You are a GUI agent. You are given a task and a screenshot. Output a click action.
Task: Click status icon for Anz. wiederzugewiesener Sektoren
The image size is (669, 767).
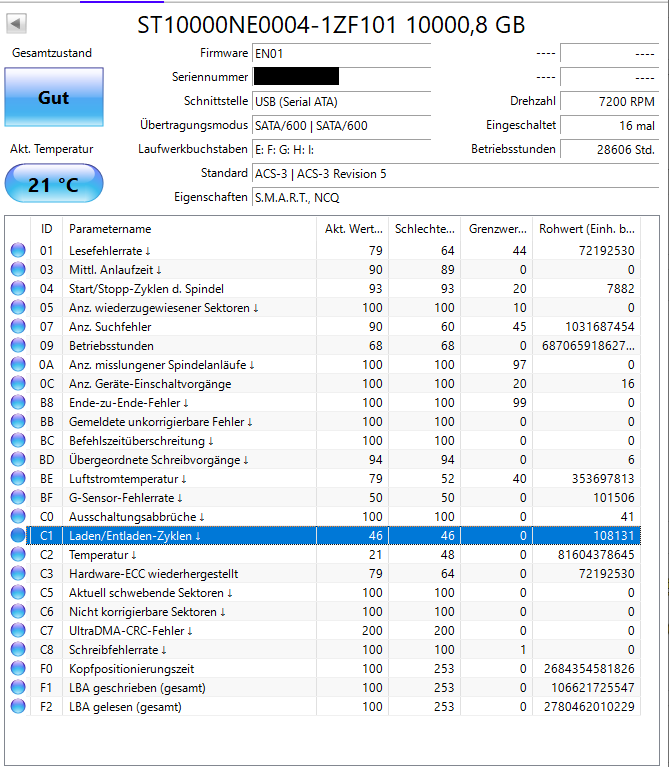point(18,308)
